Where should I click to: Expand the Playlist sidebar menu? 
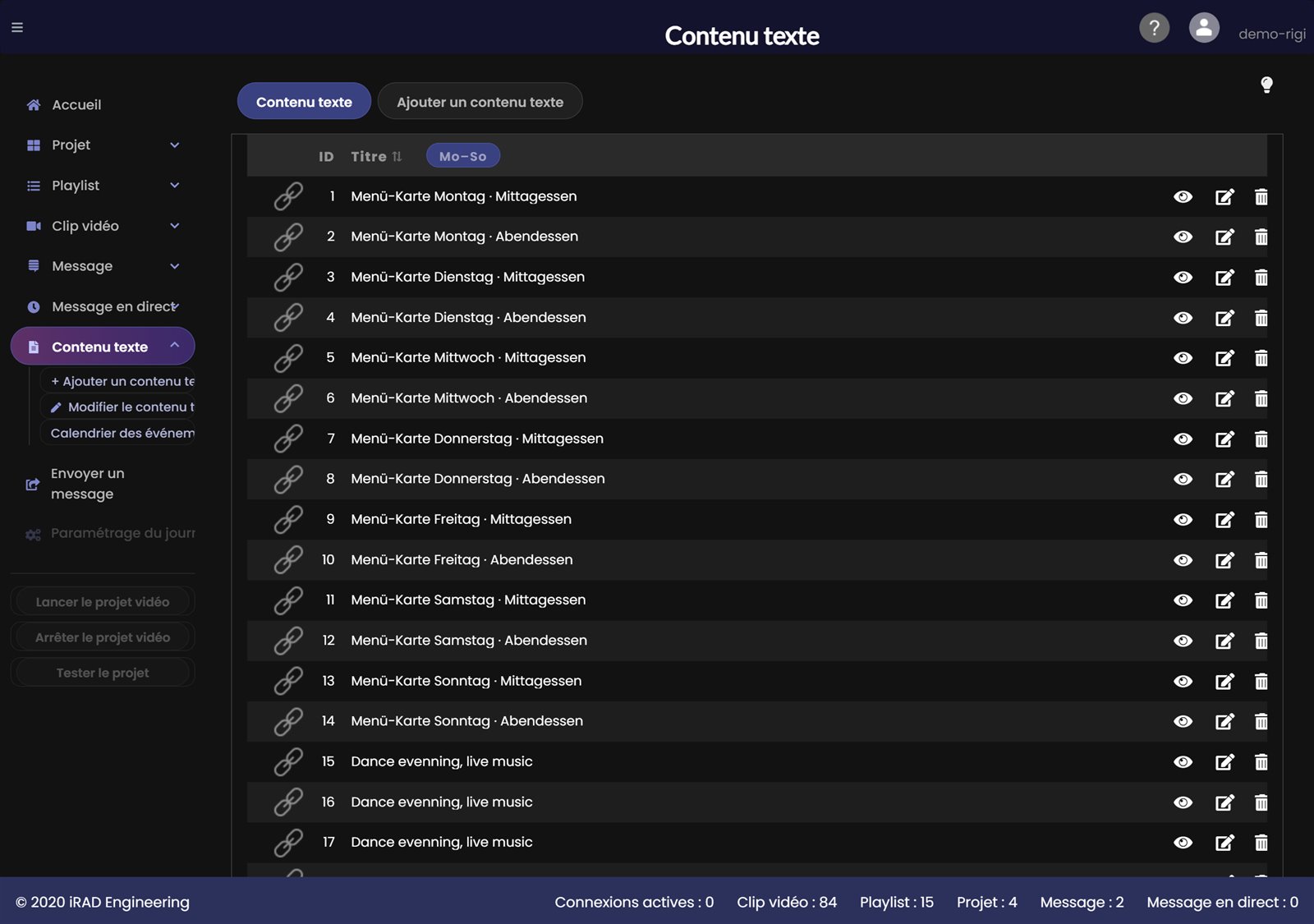point(103,186)
